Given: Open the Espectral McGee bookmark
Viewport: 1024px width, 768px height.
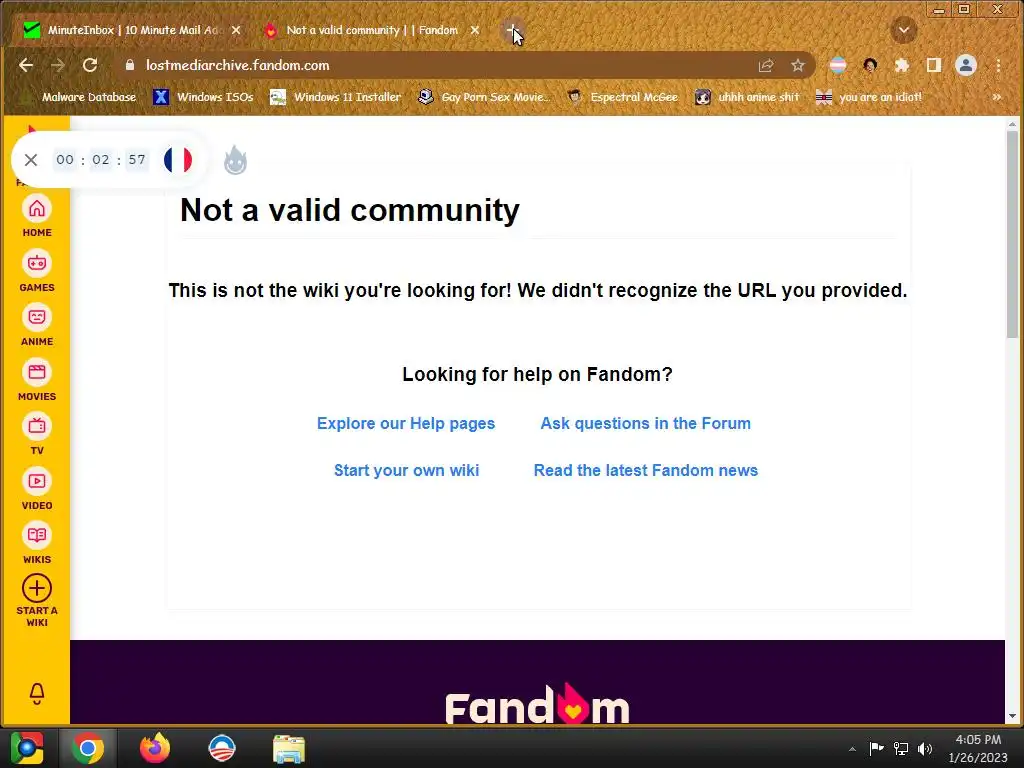Looking at the screenshot, I should [x=622, y=97].
